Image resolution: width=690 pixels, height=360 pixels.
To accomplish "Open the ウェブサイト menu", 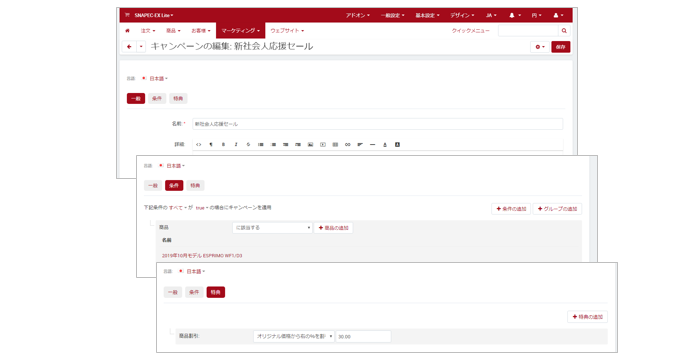I will (287, 31).
